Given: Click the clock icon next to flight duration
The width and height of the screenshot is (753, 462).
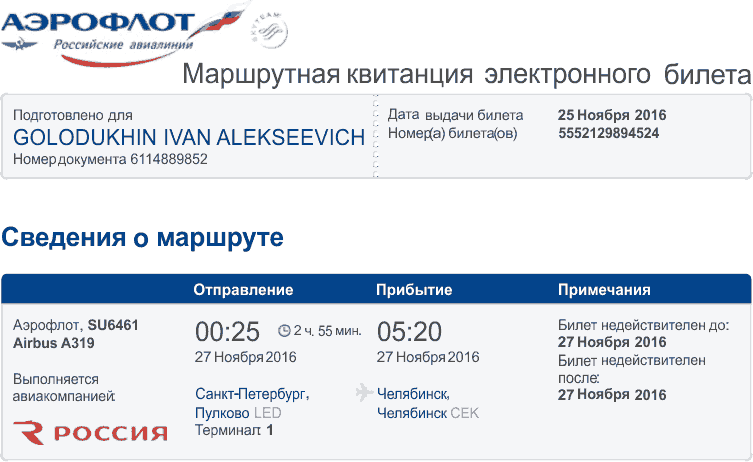Looking at the screenshot, I should click(x=284, y=330).
